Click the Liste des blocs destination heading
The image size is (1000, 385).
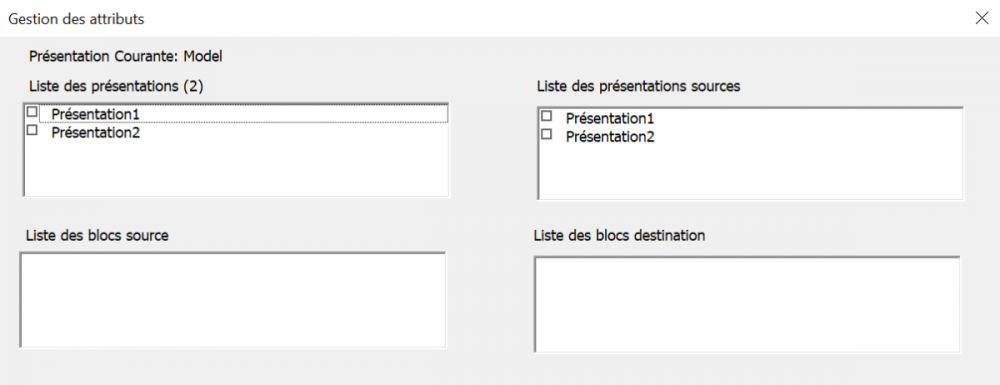(x=619, y=235)
